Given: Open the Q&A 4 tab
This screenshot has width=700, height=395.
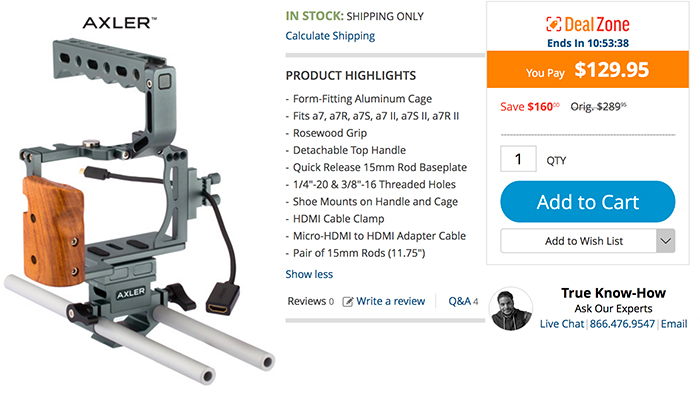Looking at the screenshot, I should point(463,301).
